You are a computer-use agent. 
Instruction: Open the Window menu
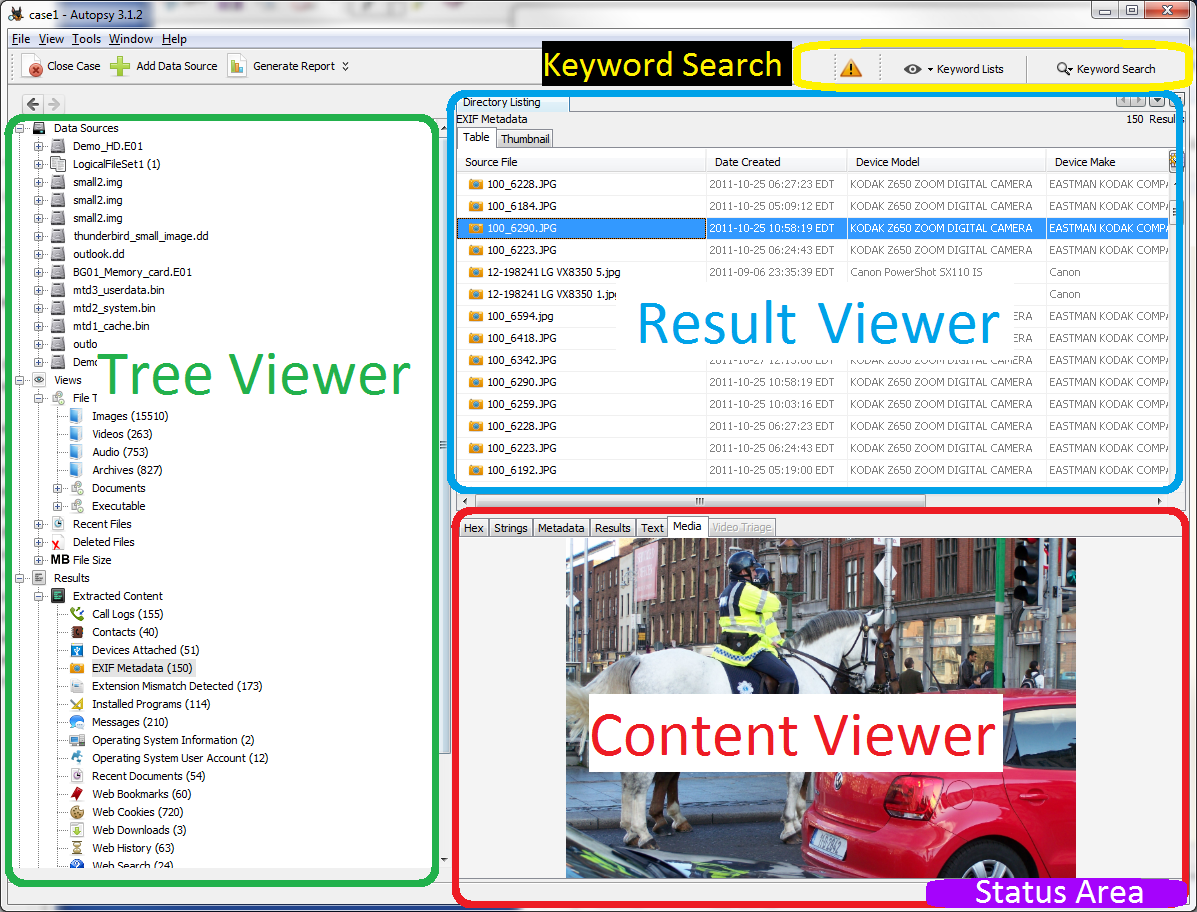tap(131, 39)
